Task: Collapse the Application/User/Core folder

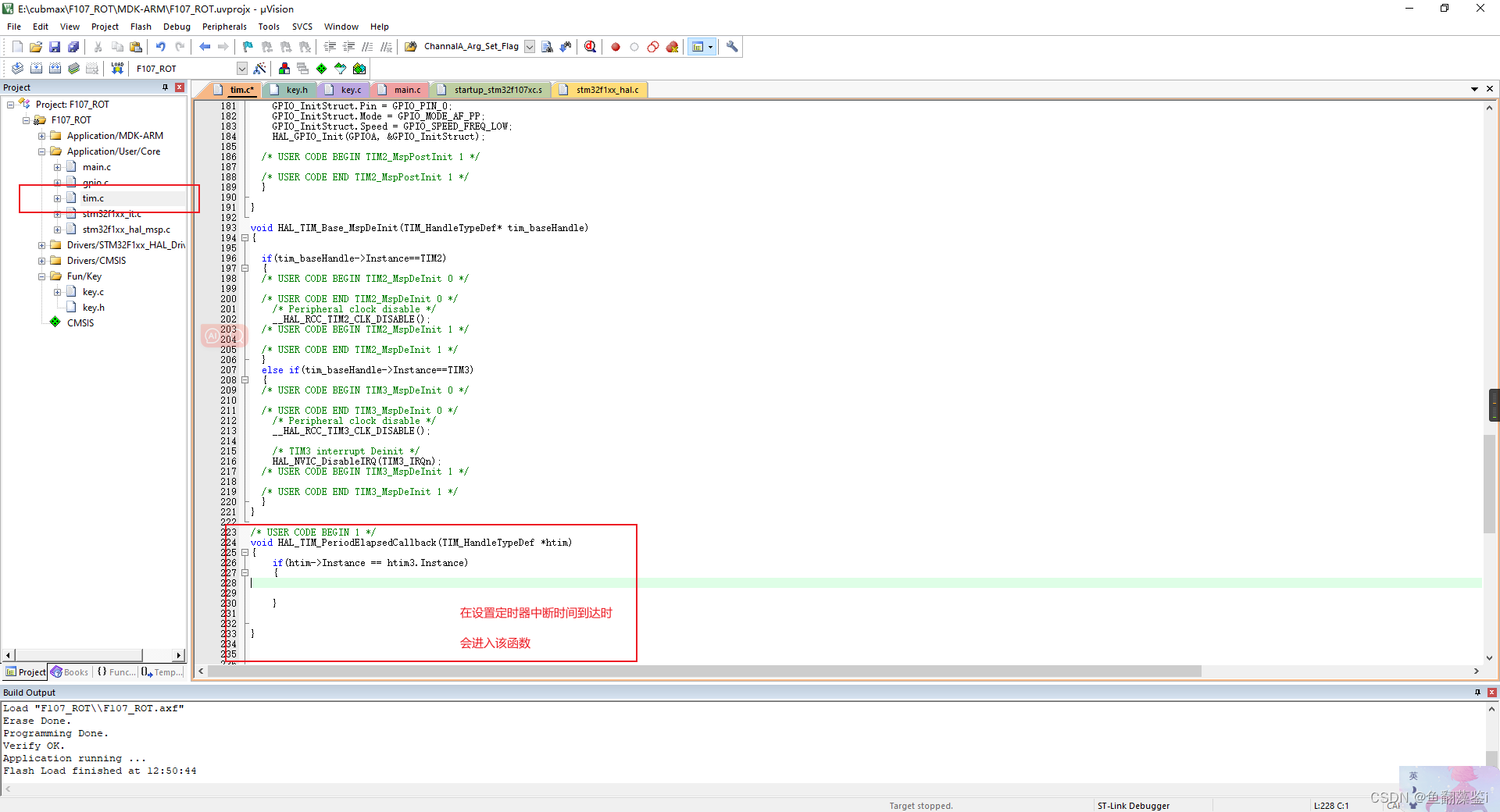Action: [41, 151]
